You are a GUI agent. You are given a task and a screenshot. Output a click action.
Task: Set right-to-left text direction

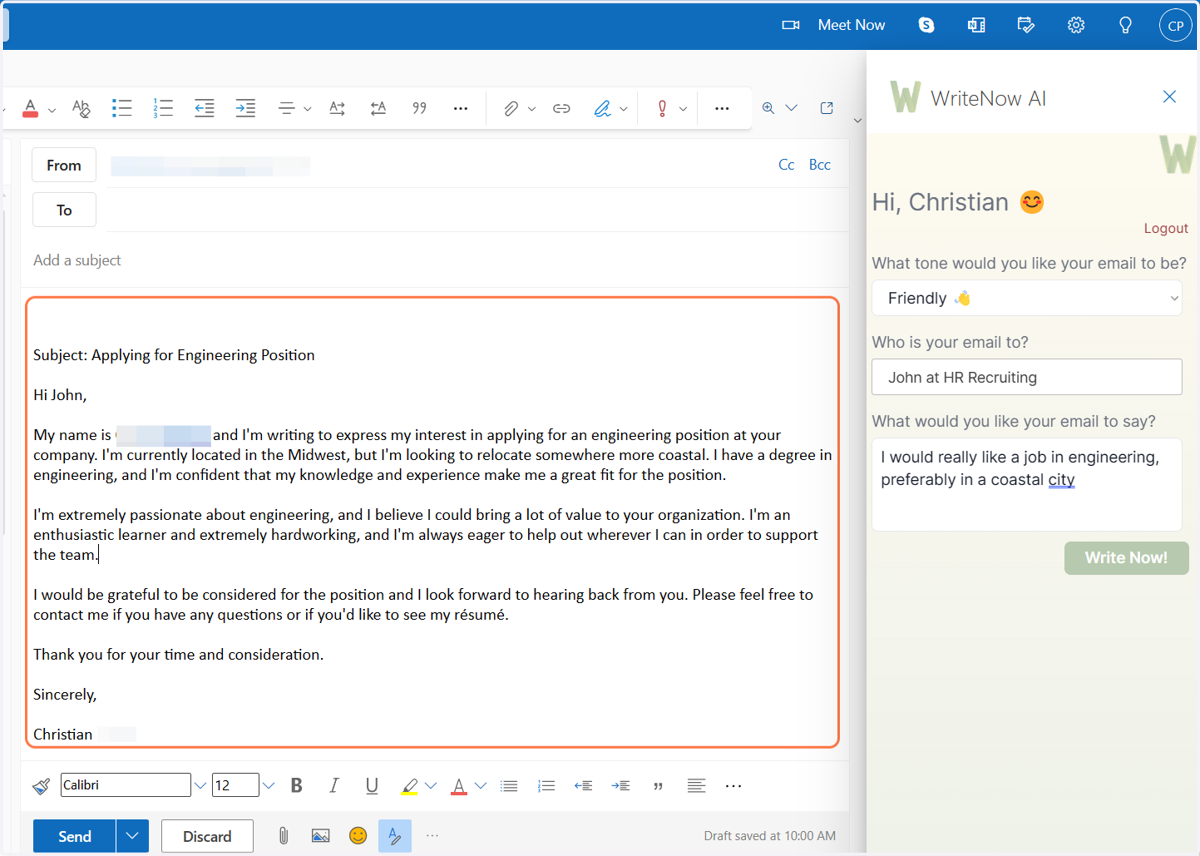click(x=378, y=108)
